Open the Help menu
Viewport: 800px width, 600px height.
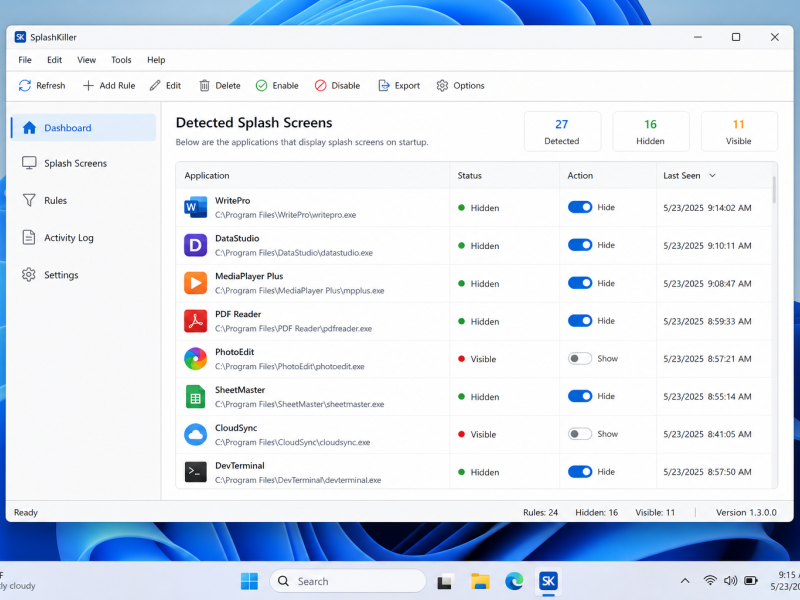click(x=156, y=60)
